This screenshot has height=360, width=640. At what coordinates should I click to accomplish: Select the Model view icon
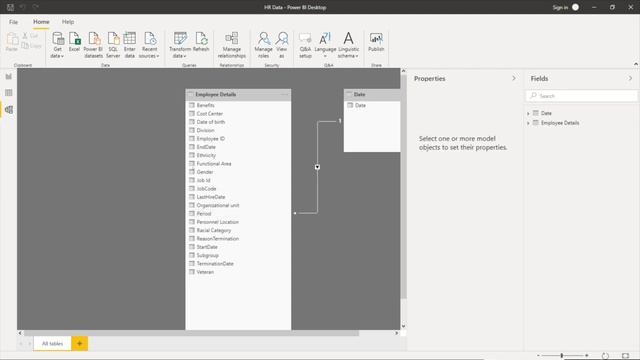pyautogui.click(x=9, y=109)
